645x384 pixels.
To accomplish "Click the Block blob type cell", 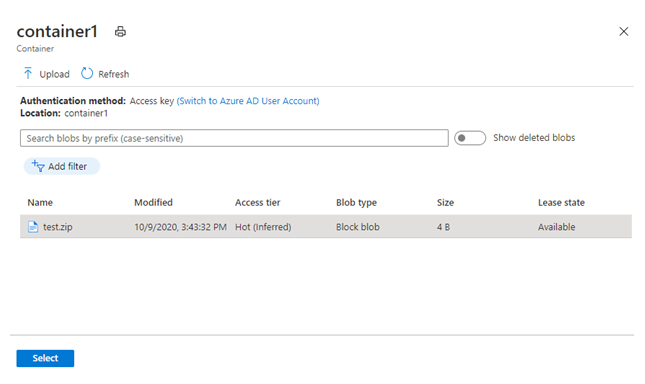I will (358, 227).
